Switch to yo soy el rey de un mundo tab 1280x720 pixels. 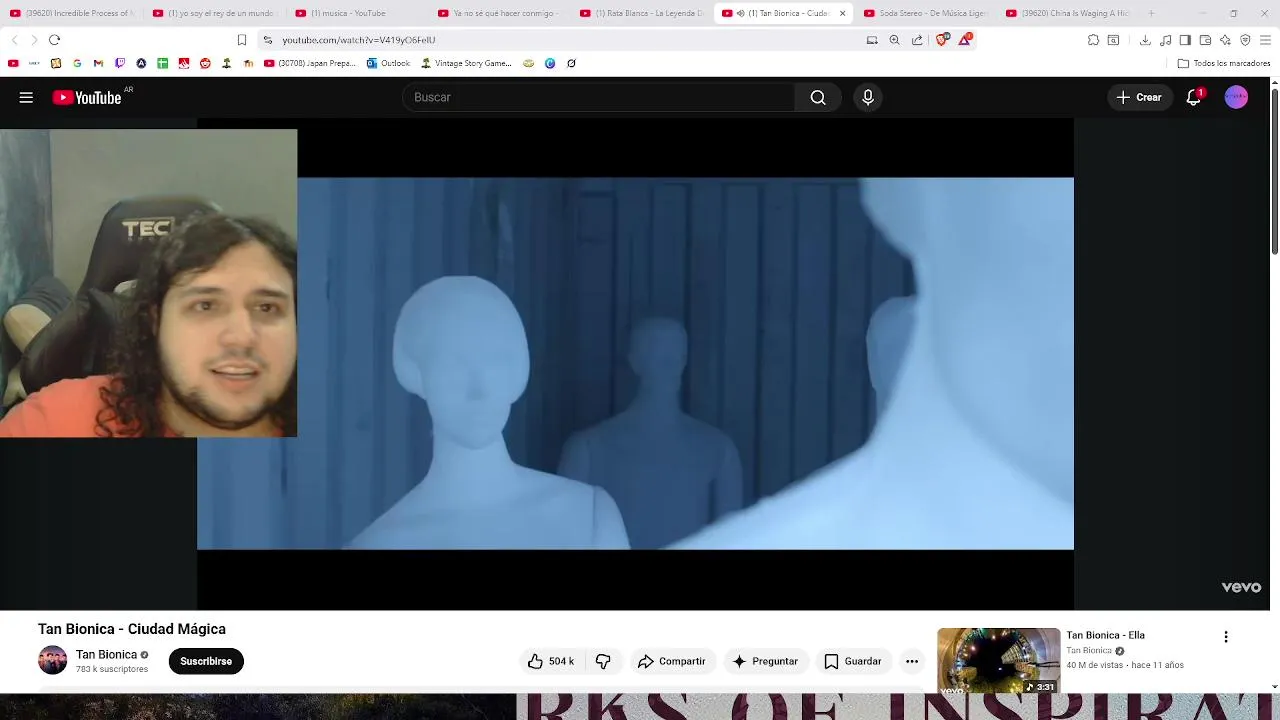(x=214, y=13)
